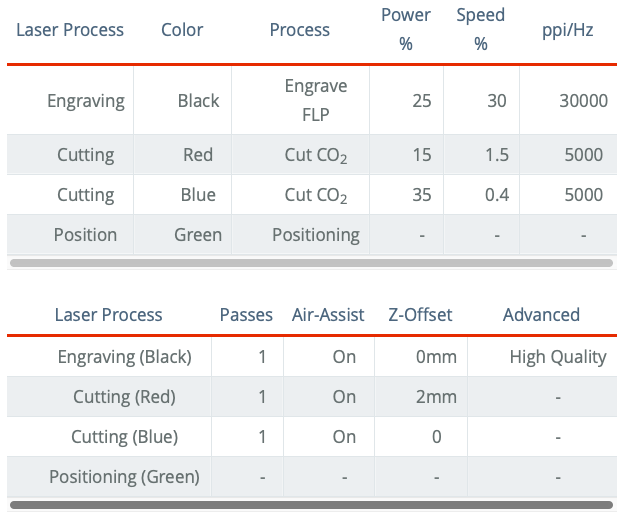
Task: Select the Cutting (Blue) row label
Action: tap(124, 437)
